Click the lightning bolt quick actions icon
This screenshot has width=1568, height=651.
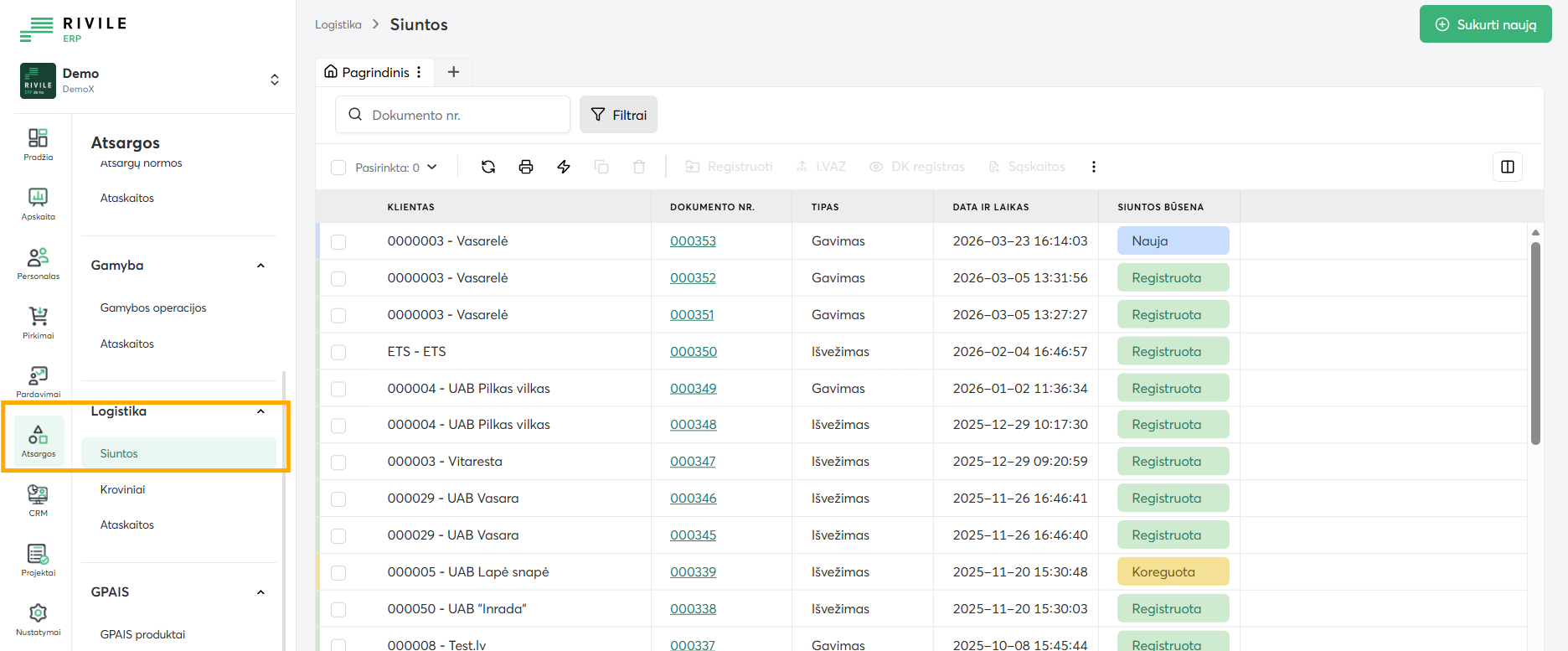pyautogui.click(x=564, y=167)
